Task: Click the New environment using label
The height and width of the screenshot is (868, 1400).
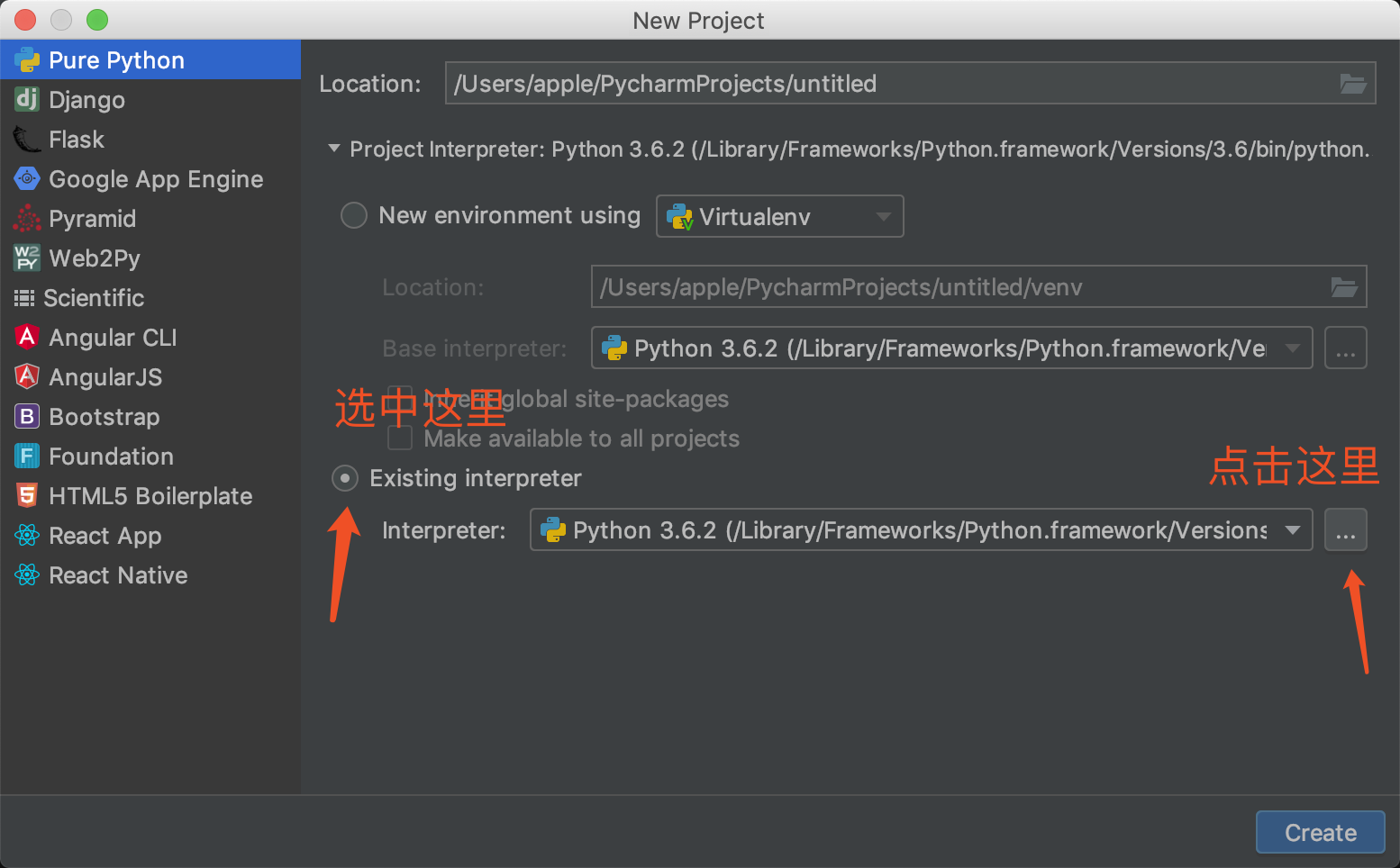Action: pos(510,216)
